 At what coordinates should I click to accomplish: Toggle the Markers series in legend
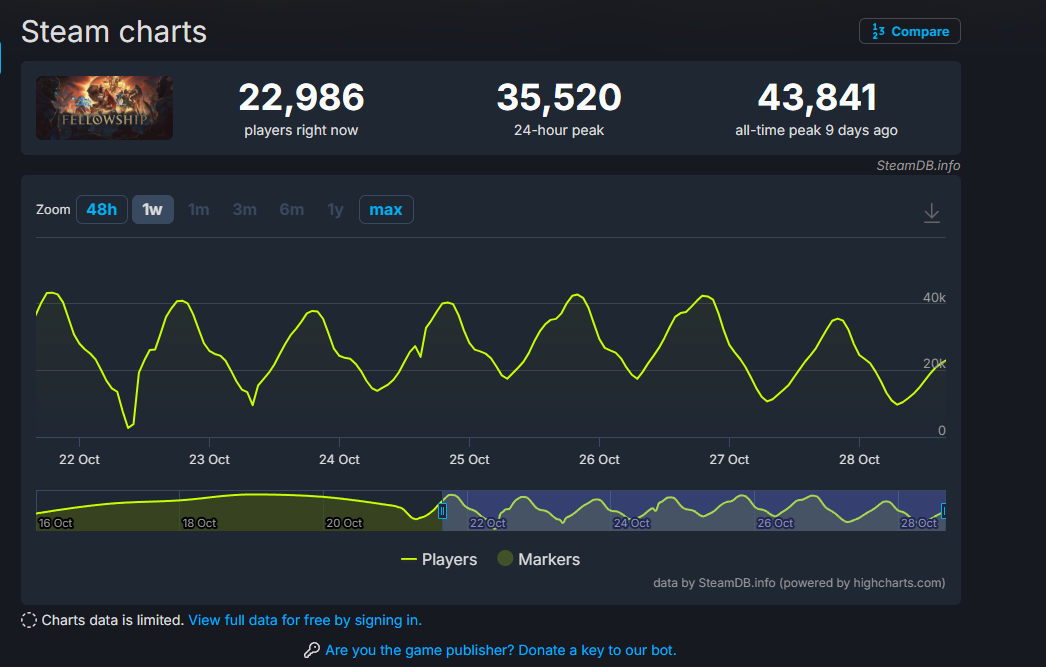coord(539,559)
